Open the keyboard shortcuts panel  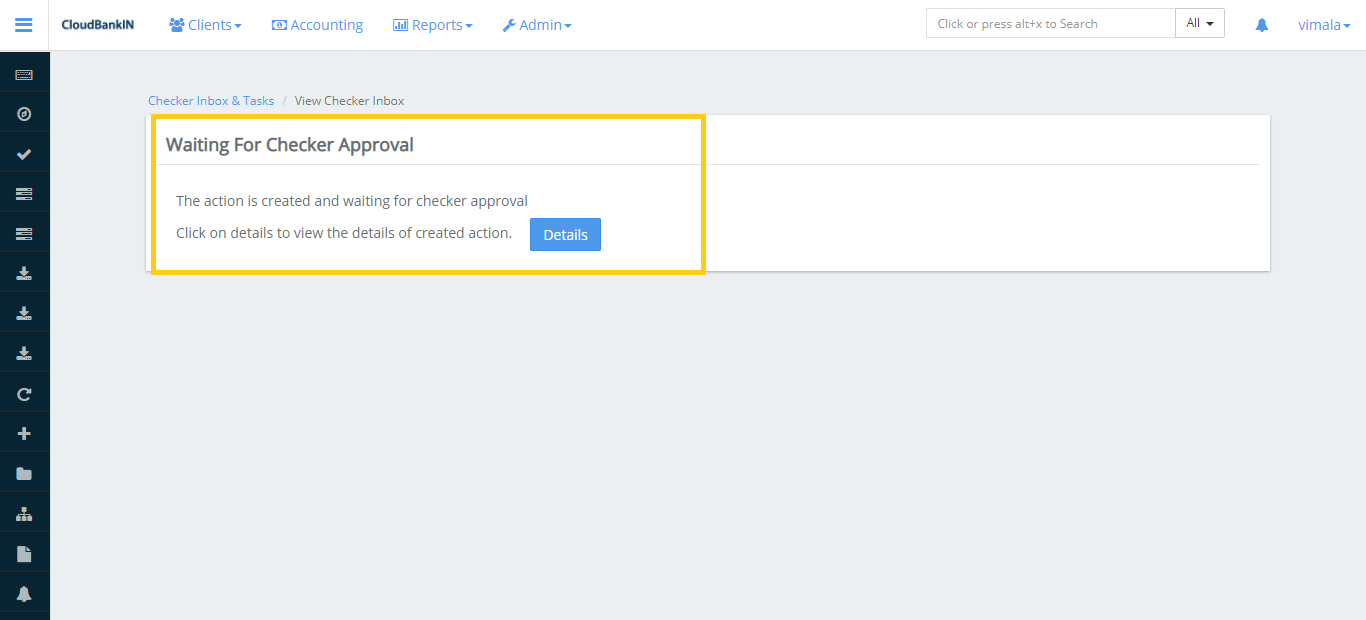click(24, 72)
